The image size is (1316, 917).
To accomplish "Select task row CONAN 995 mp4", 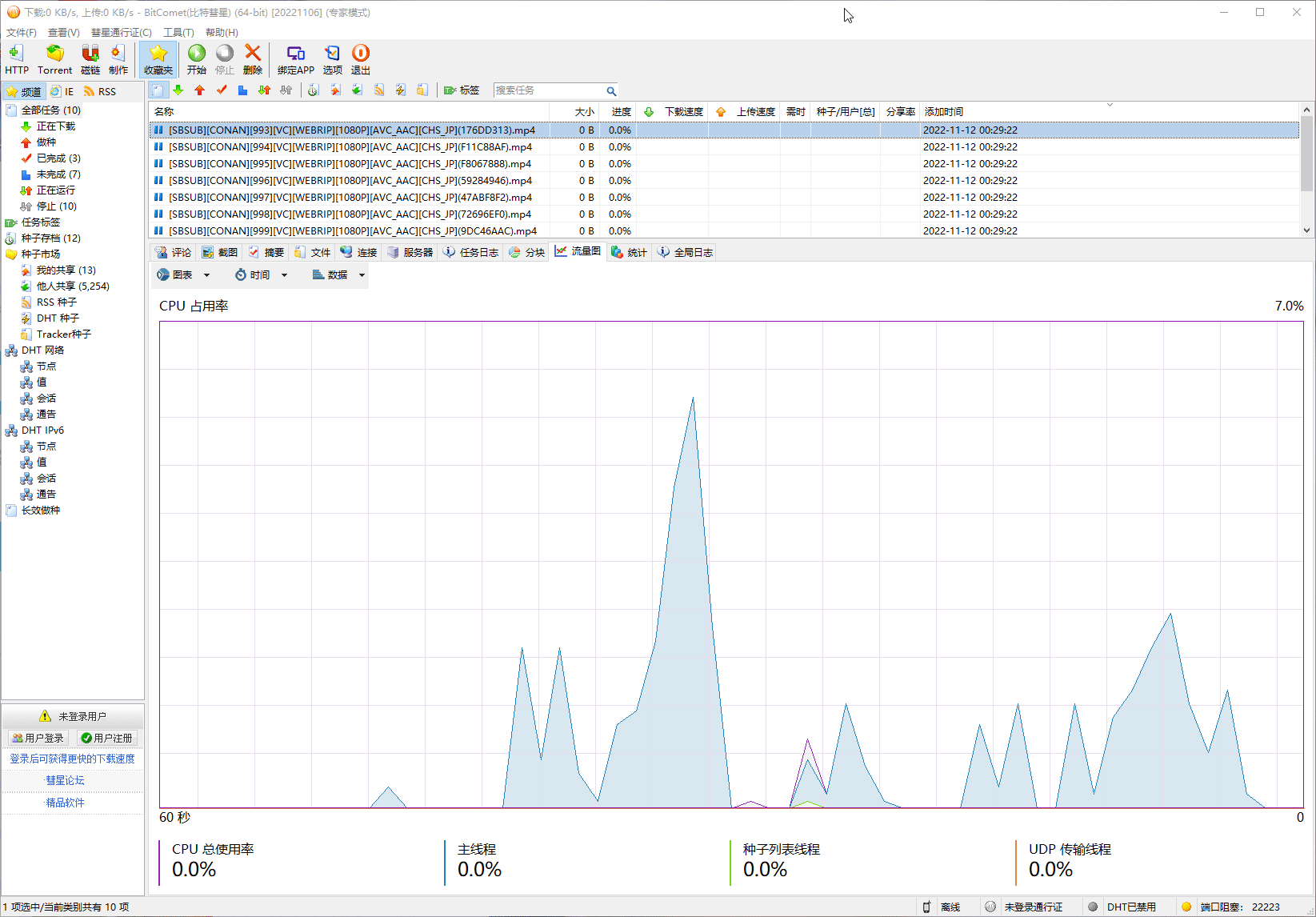I will (724, 163).
